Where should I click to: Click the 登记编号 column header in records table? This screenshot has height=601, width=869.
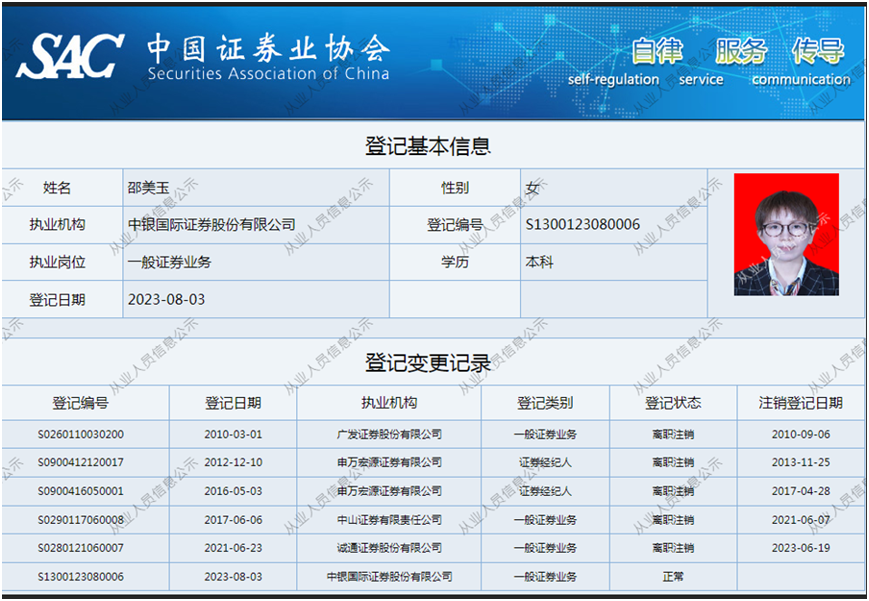[80, 403]
